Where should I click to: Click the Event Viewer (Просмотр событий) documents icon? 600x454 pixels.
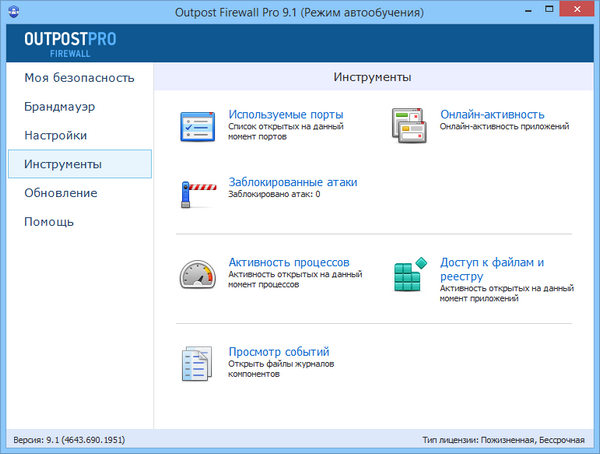198,362
